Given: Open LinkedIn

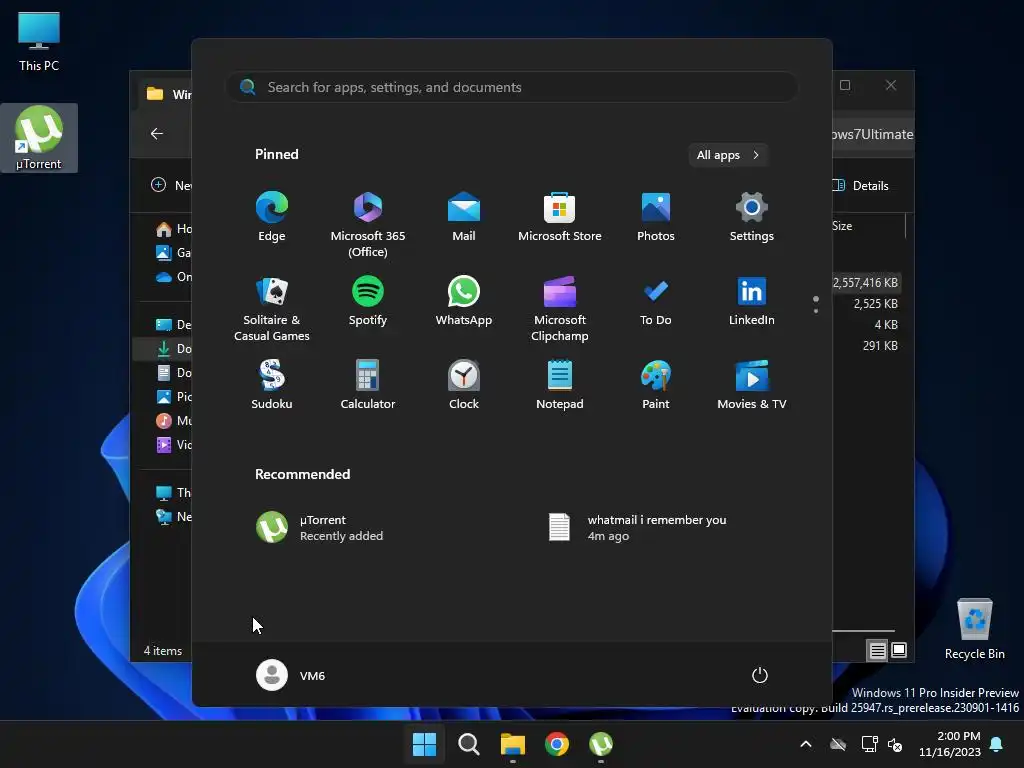Looking at the screenshot, I should point(752,301).
